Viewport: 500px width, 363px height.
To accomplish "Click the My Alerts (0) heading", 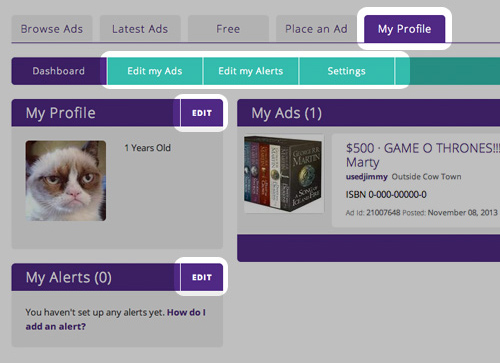I will coord(69,277).
